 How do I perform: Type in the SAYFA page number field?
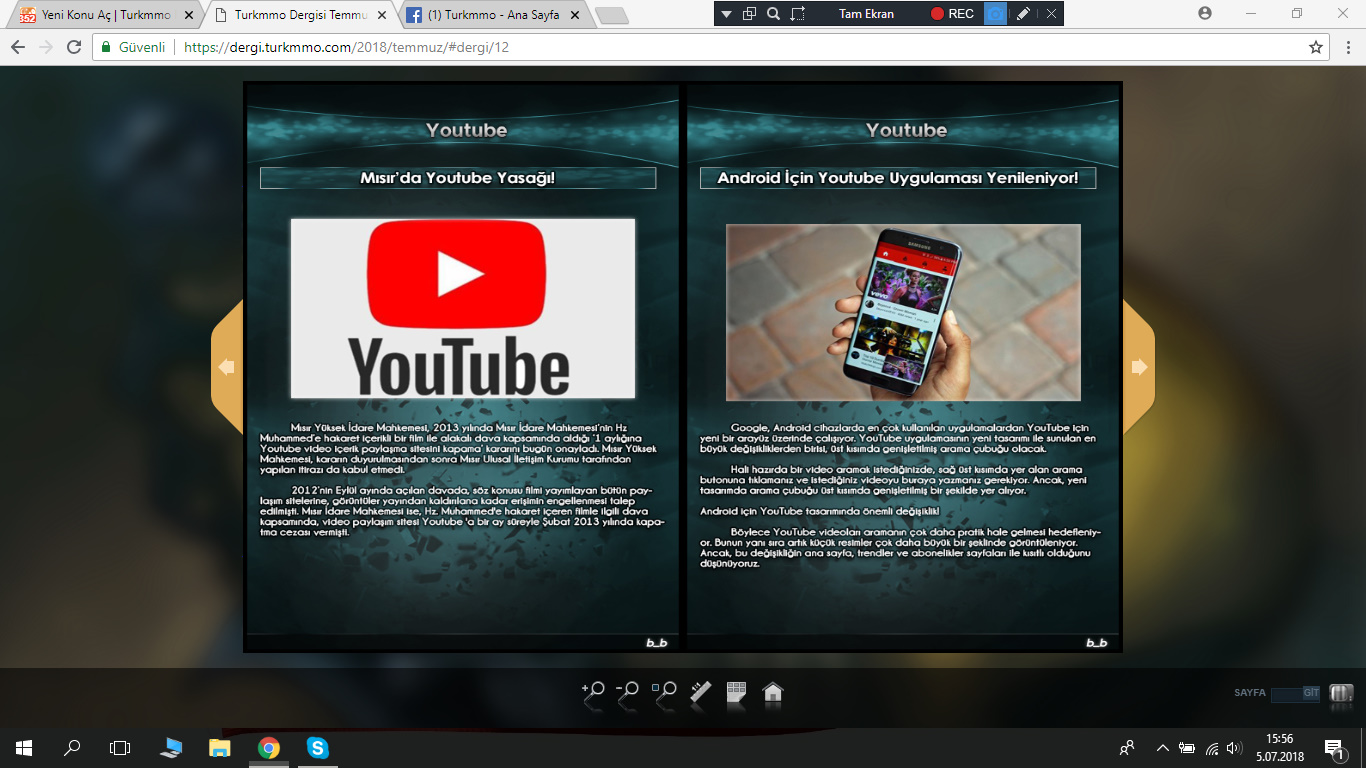pos(1285,693)
